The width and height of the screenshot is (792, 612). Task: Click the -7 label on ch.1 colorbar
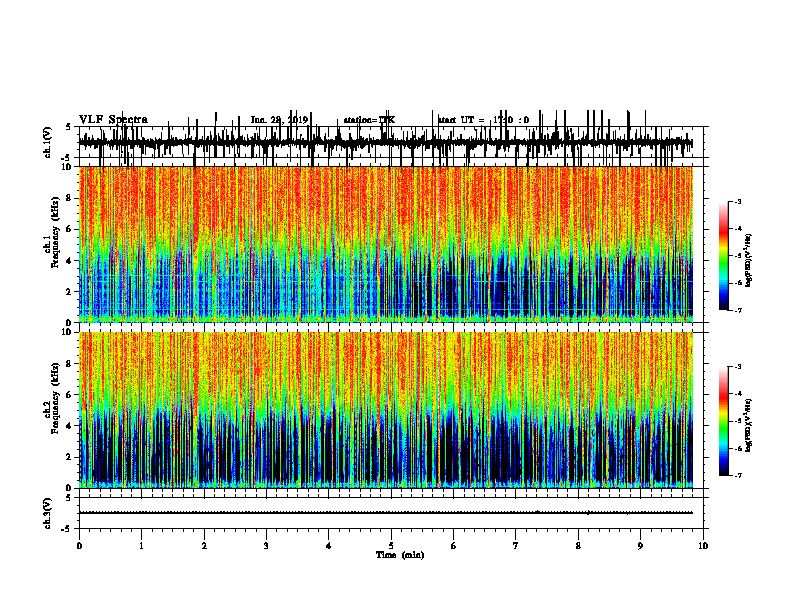click(x=738, y=310)
